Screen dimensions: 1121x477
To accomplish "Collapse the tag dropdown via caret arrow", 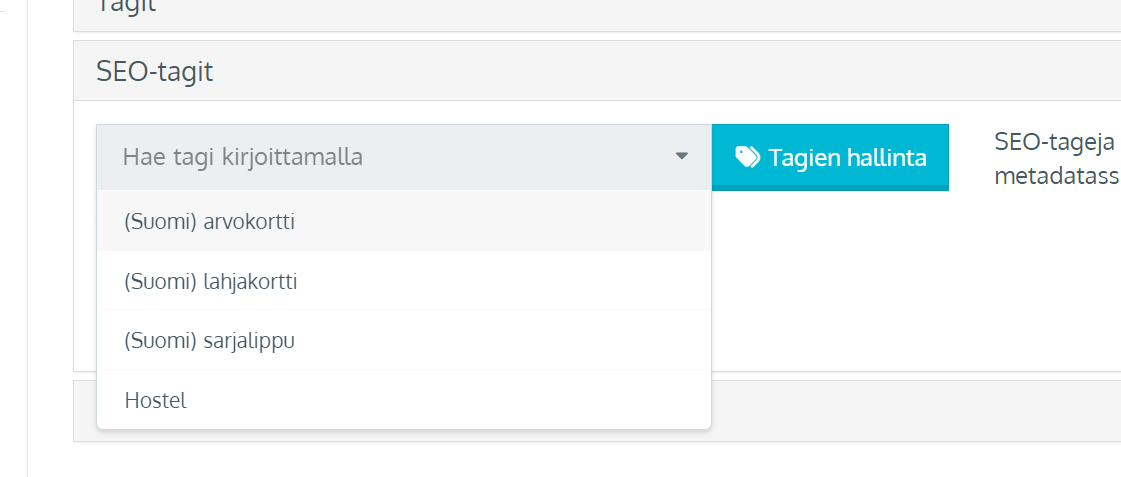I will click(681, 156).
